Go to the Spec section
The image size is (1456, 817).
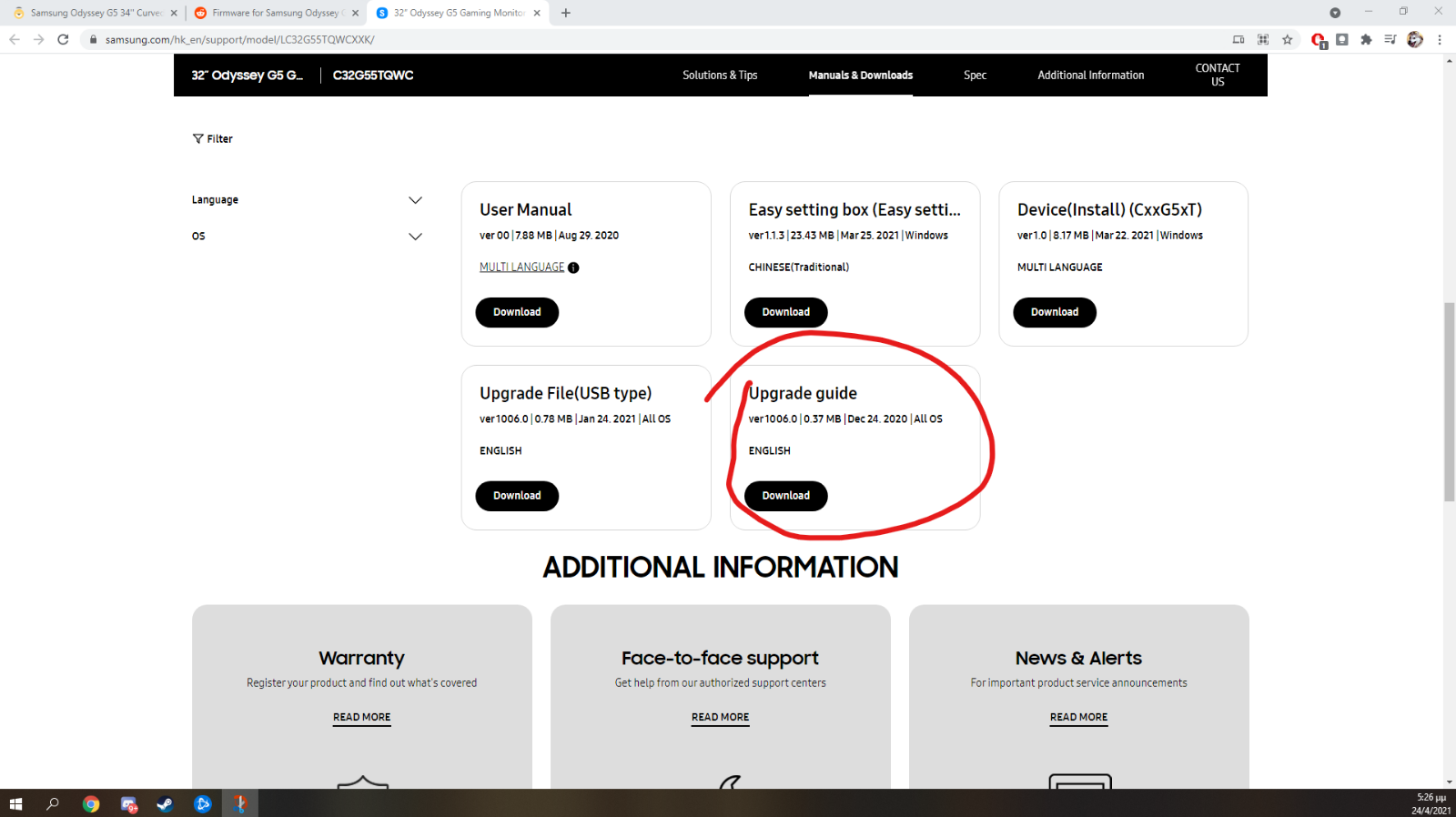tap(975, 76)
